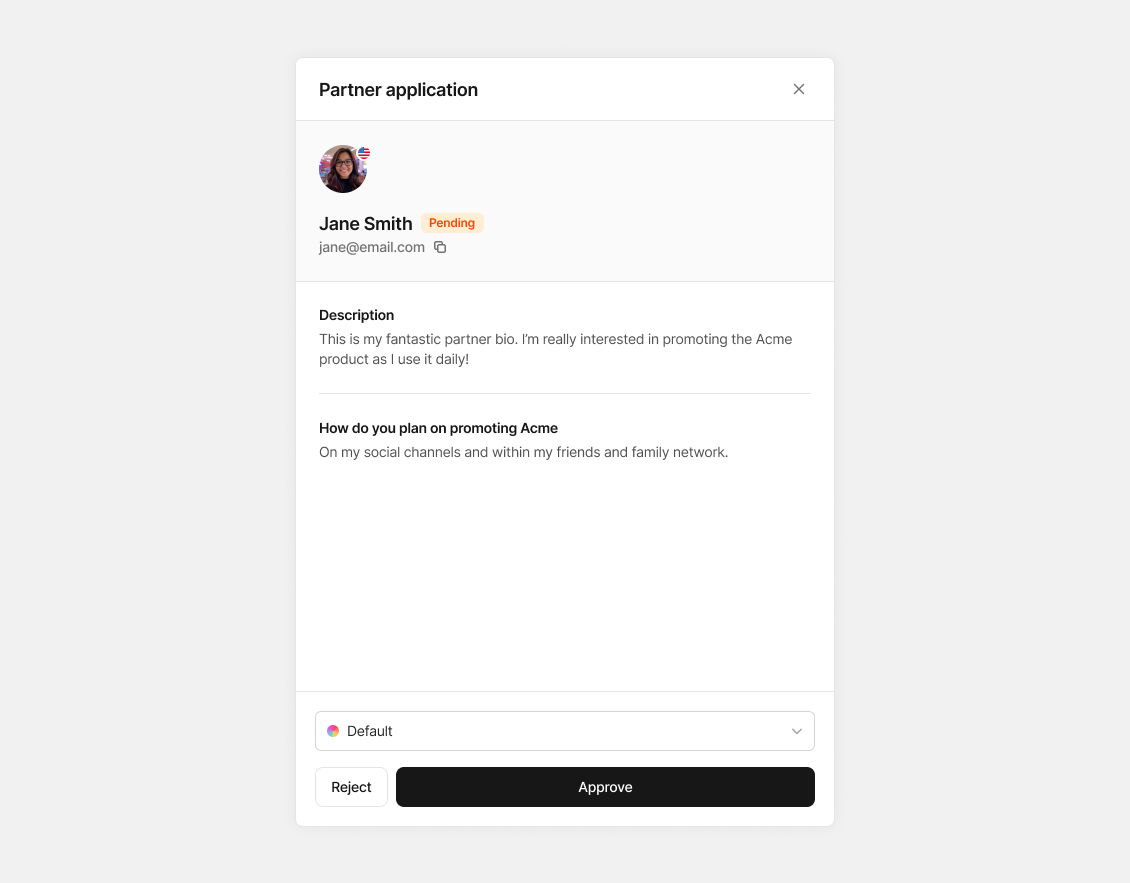Viewport: 1130px width, 883px height.
Task: Click the jane@email.com address text
Action: [372, 247]
